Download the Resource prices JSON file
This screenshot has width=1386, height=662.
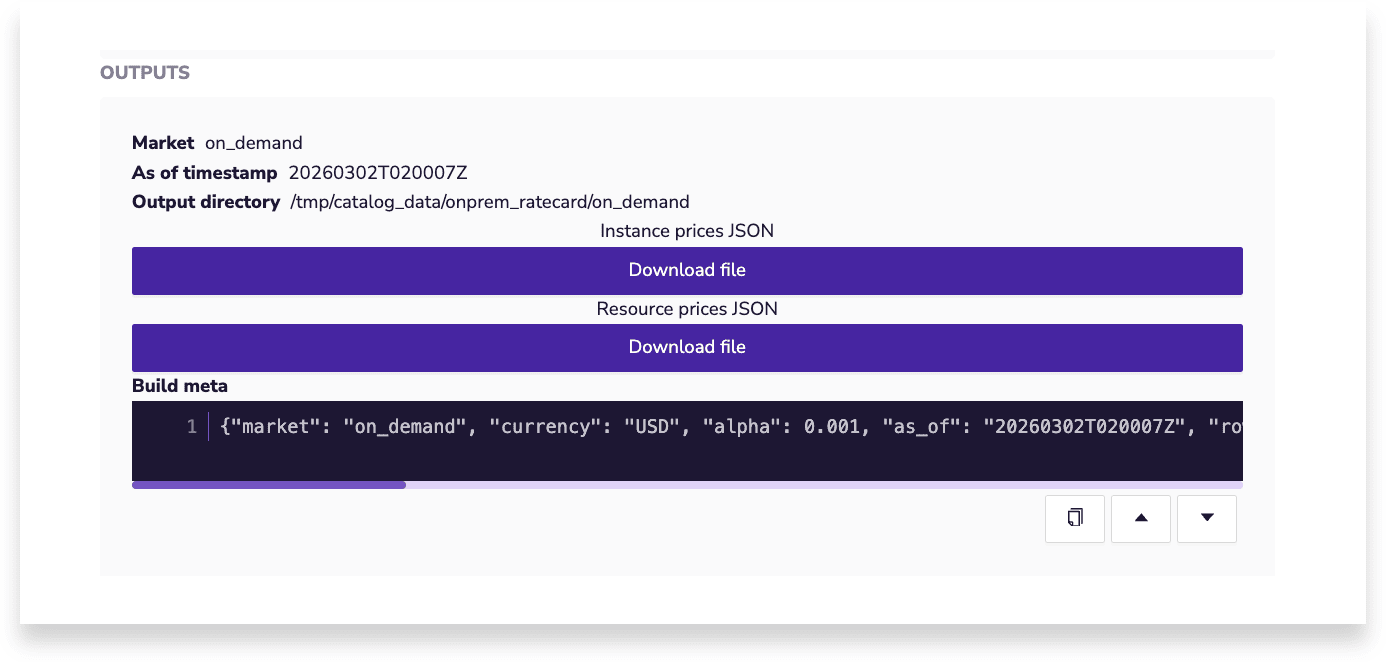[687, 347]
